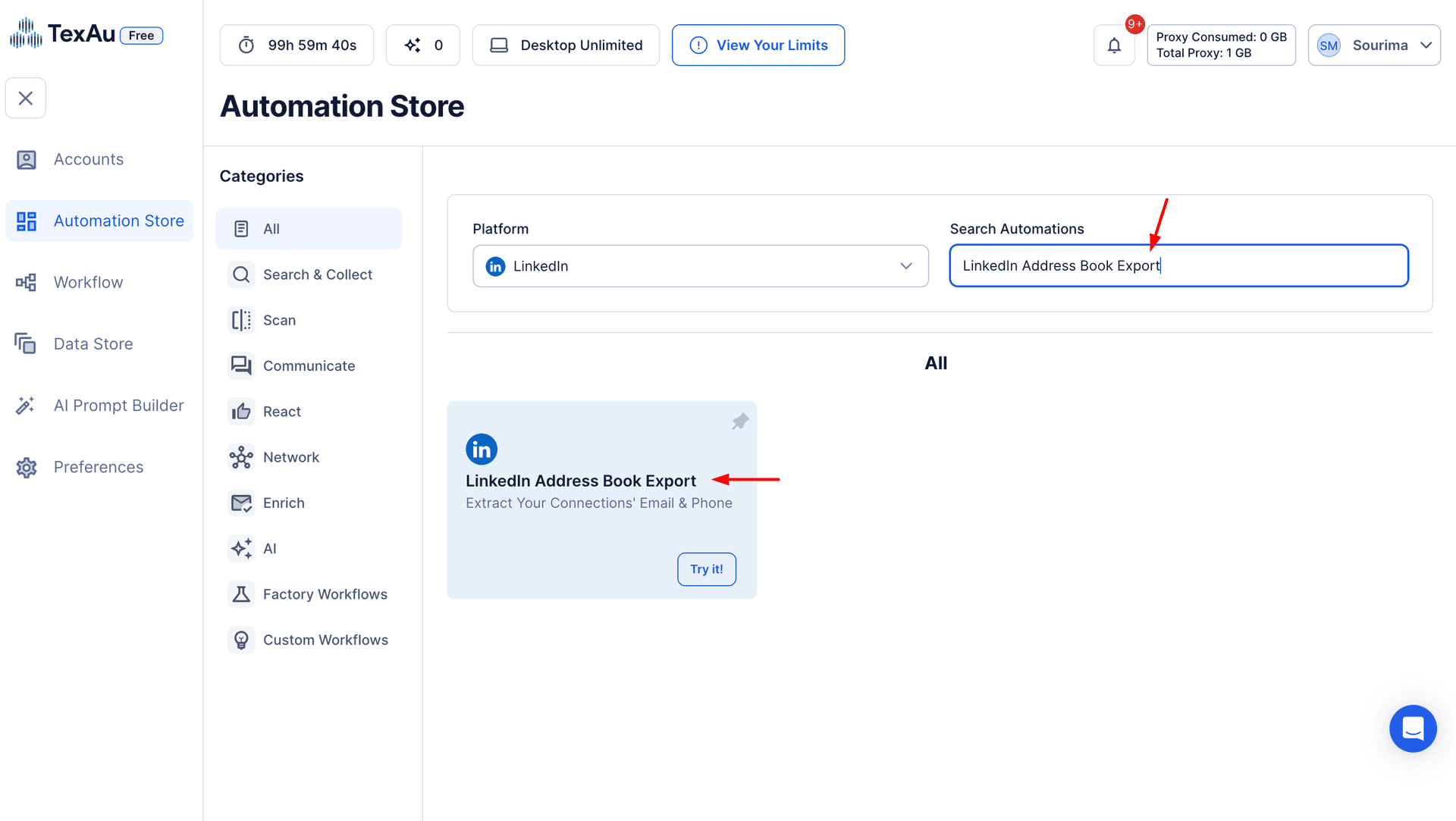Click the TexAu logo icon
Screen dimensions: 1456x821
point(26,33)
